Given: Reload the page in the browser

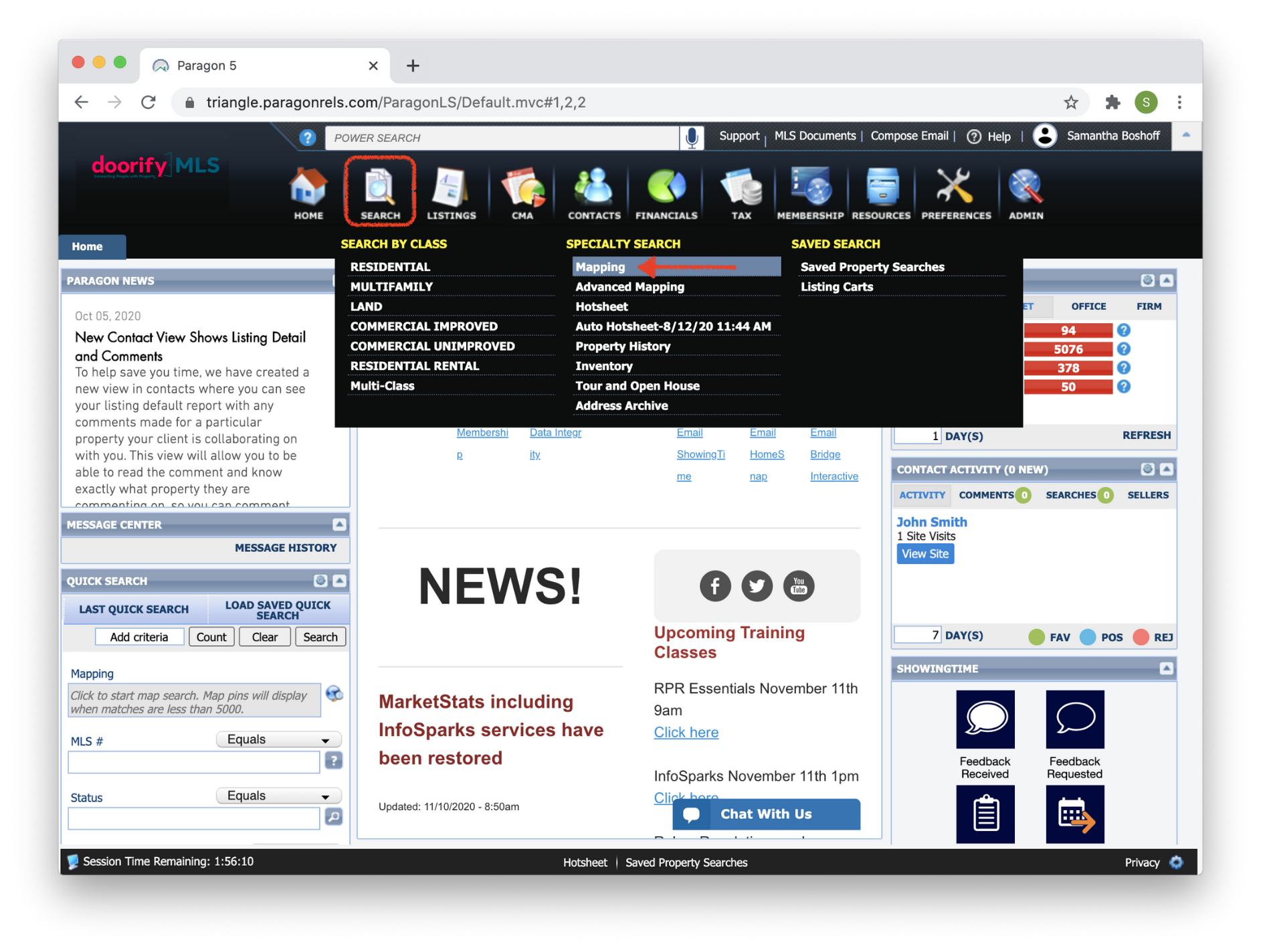Looking at the screenshot, I should tap(149, 102).
